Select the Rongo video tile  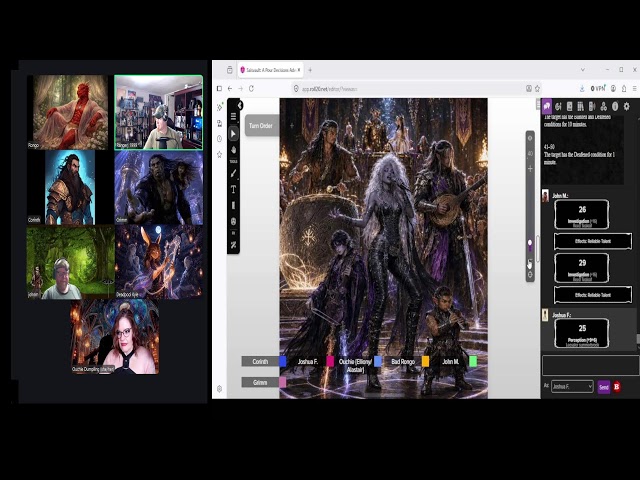[68, 112]
